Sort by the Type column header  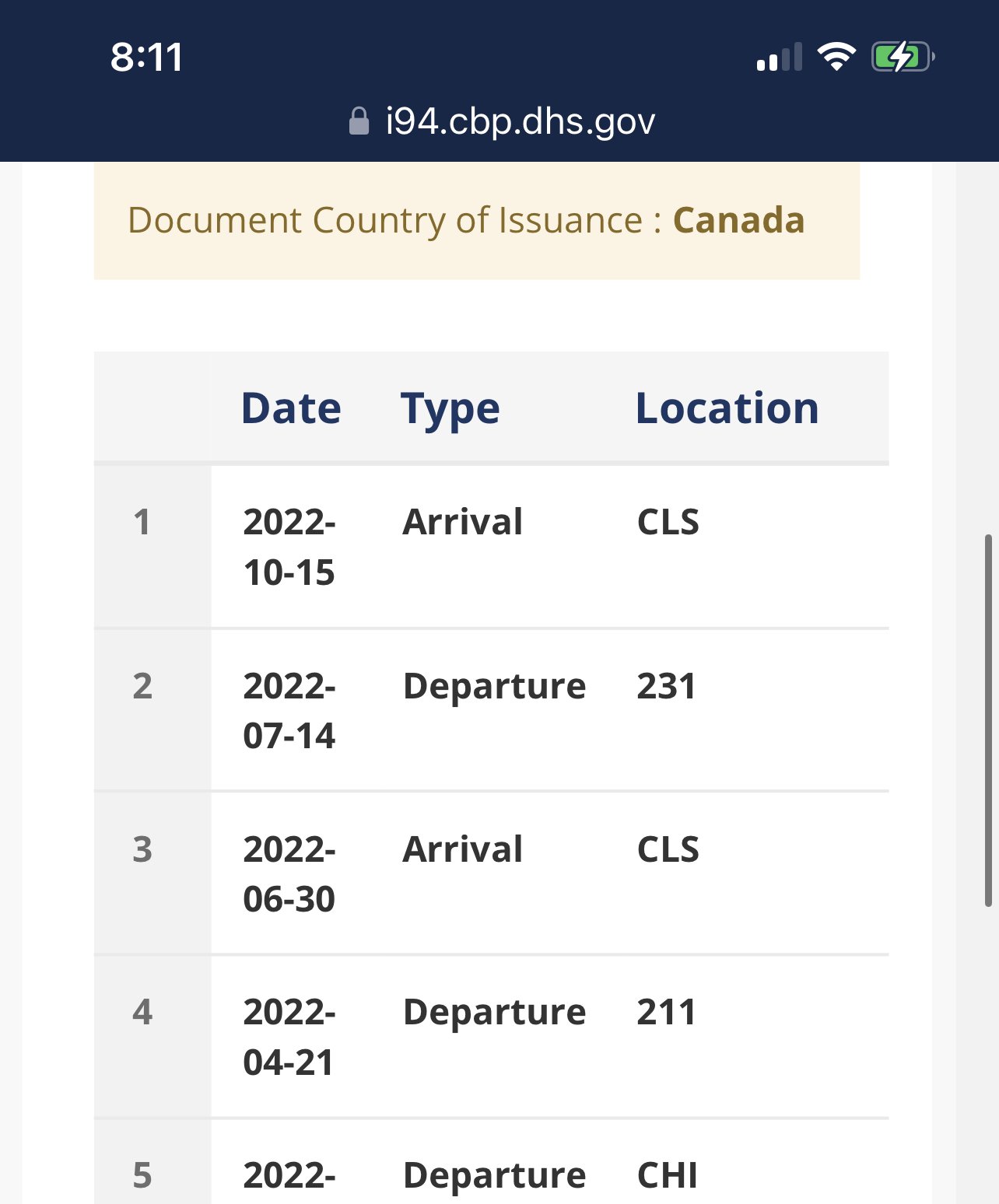coord(450,409)
